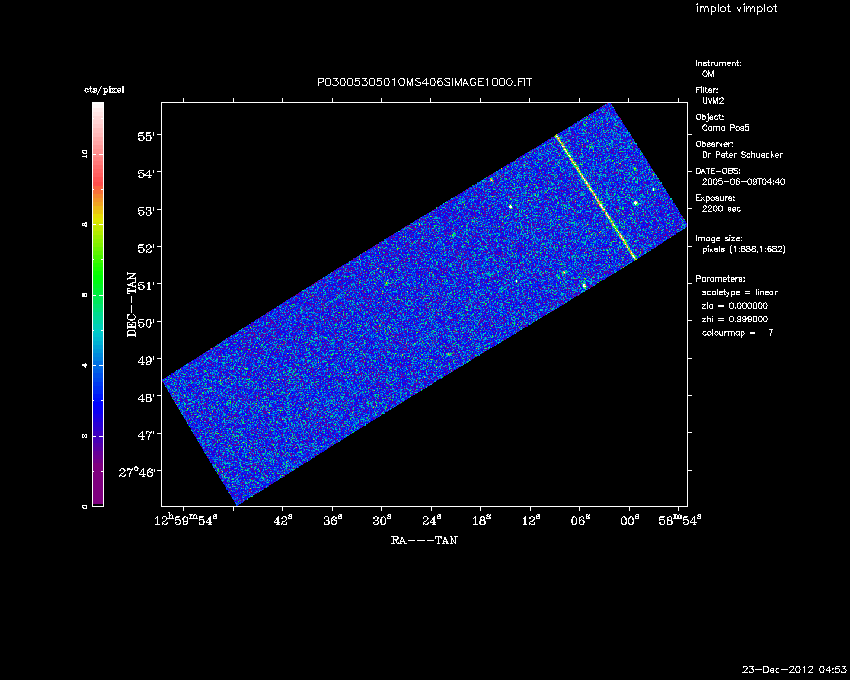Click the timestamp '23-Dec-2012 04:53'
This screenshot has width=850, height=680.
tap(794, 670)
